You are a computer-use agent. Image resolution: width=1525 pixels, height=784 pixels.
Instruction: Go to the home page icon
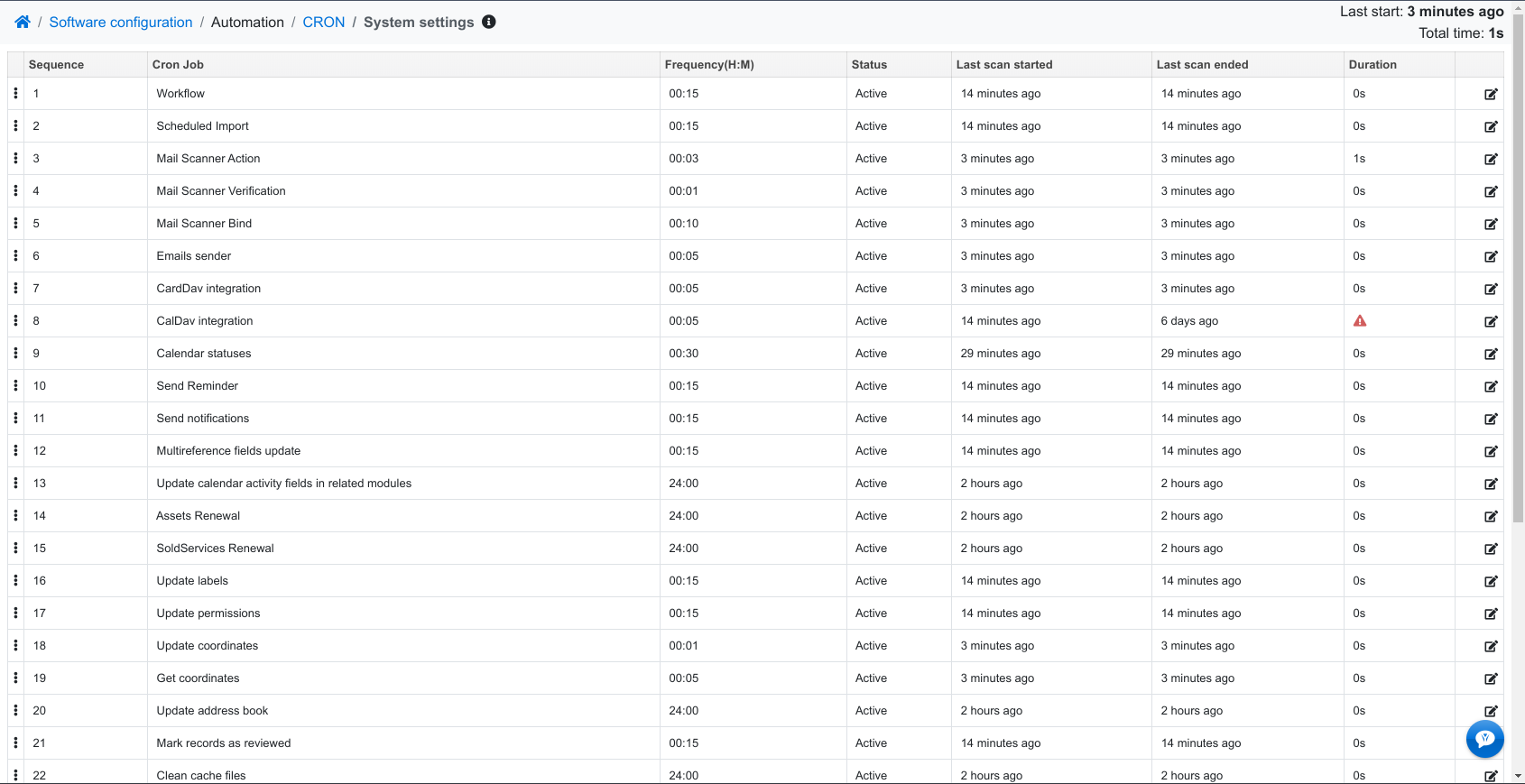pyautogui.click(x=23, y=22)
